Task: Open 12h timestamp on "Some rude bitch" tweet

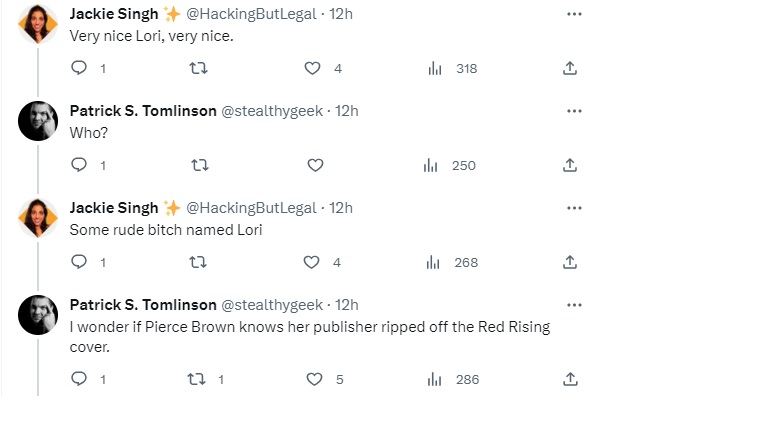Action: 341,208
